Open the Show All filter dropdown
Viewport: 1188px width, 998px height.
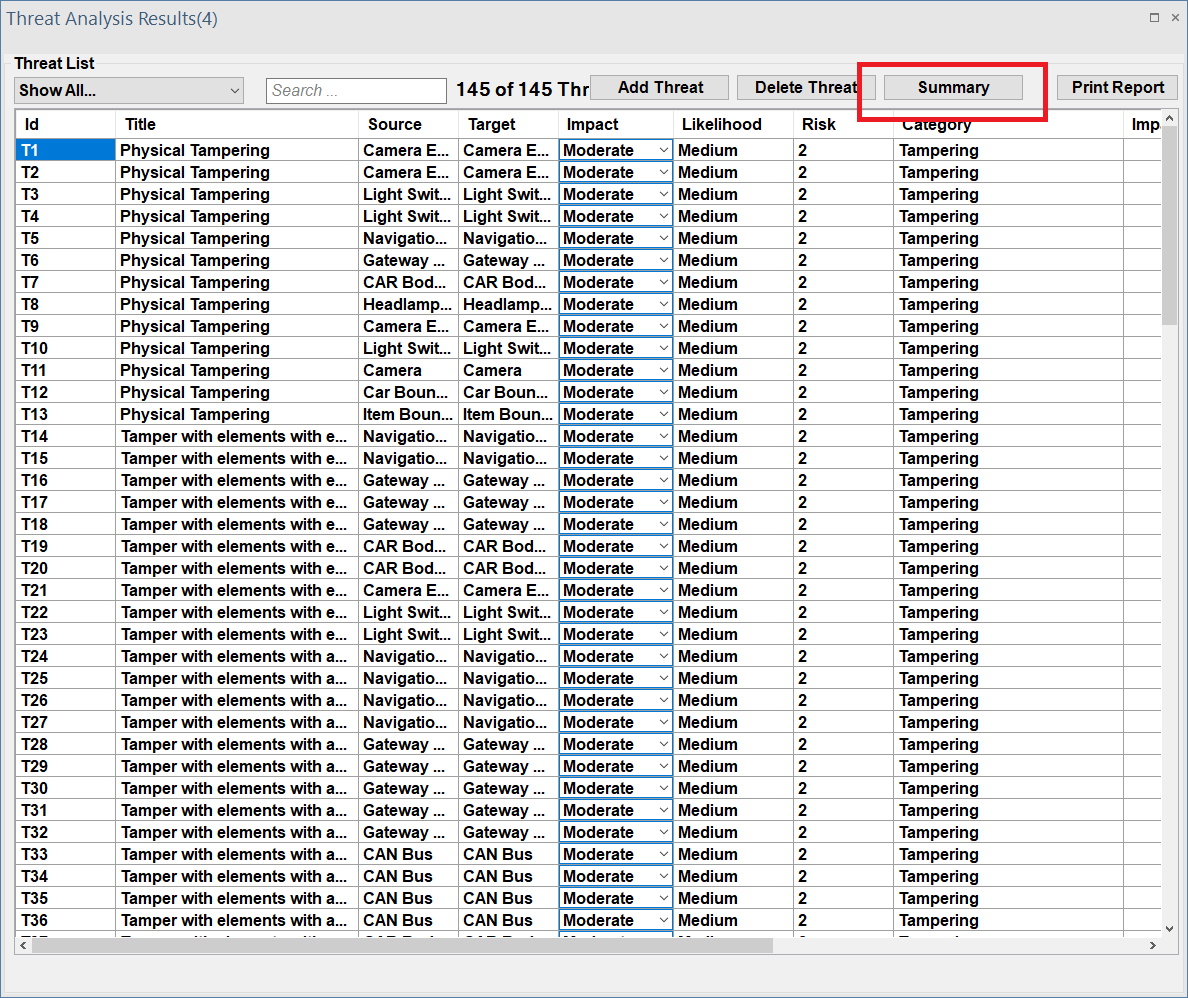(x=129, y=90)
